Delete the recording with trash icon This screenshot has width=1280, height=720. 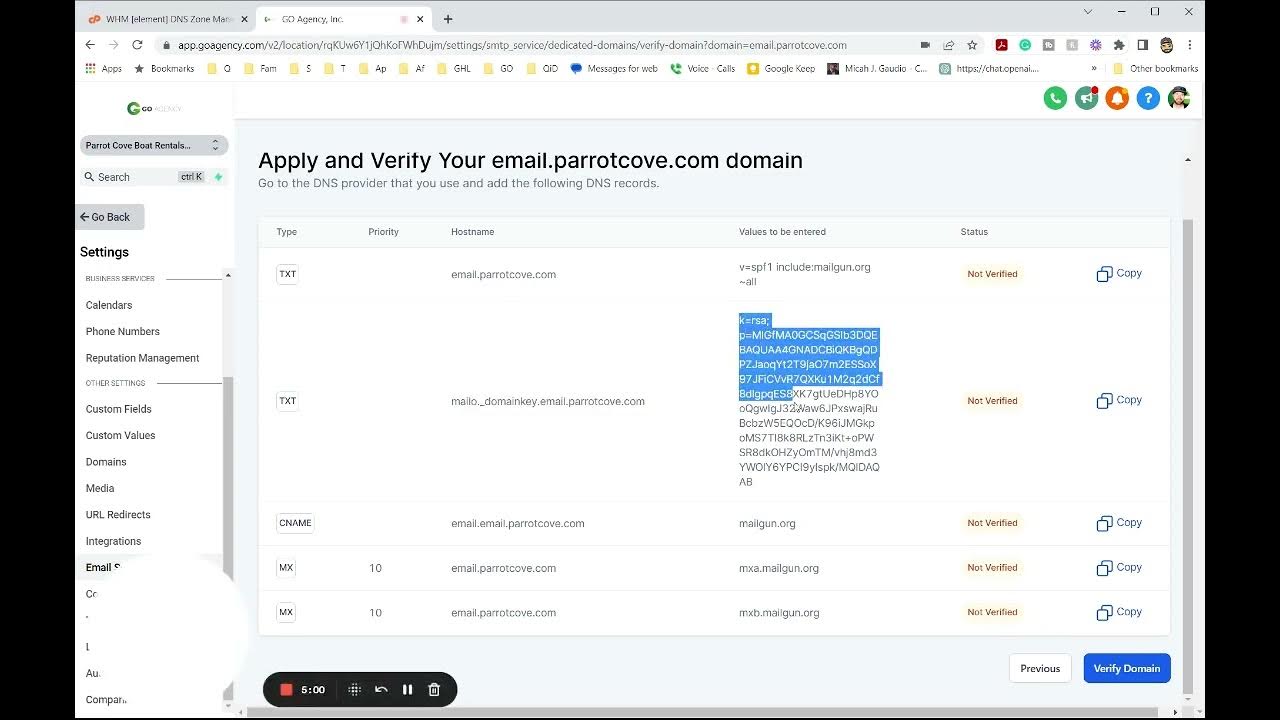(x=434, y=690)
